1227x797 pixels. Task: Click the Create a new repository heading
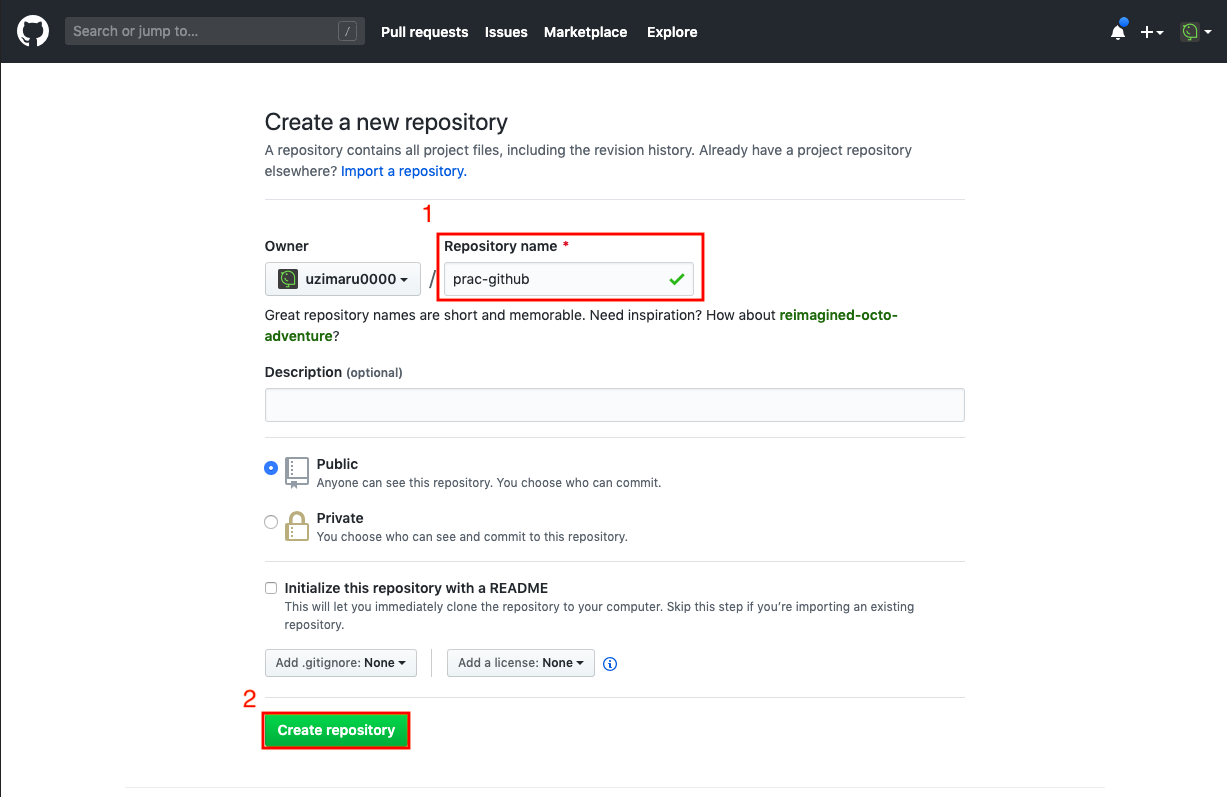coord(386,122)
